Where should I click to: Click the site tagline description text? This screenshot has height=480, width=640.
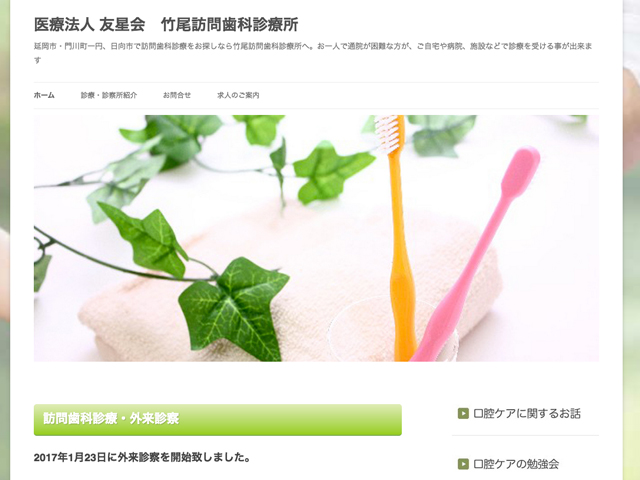pyautogui.click(x=313, y=53)
